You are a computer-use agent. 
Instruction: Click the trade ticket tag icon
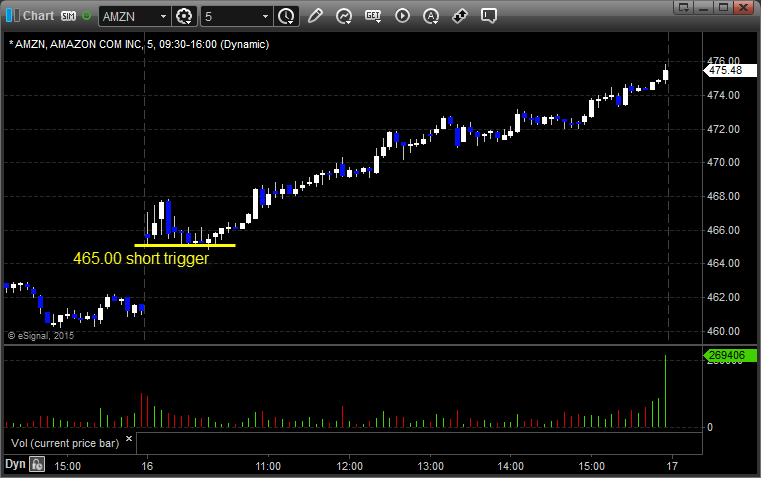click(x=460, y=16)
